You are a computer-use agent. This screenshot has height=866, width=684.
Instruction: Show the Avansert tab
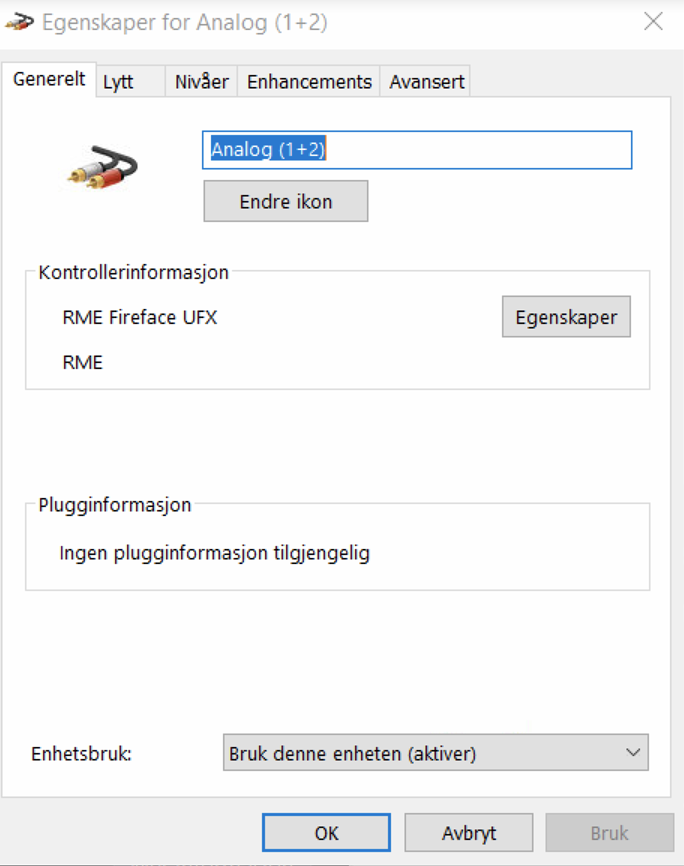427,82
